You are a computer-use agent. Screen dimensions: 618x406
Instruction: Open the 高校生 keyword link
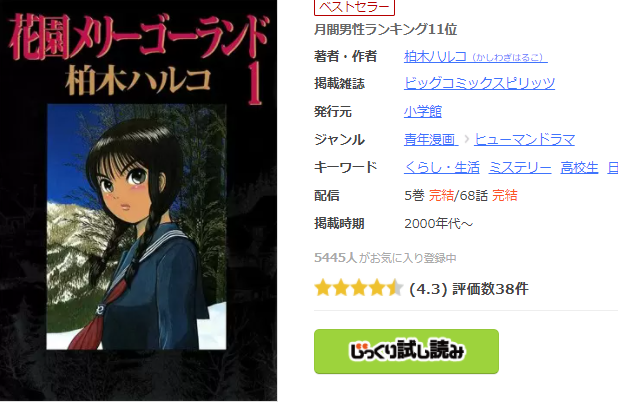tap(579, 168)
